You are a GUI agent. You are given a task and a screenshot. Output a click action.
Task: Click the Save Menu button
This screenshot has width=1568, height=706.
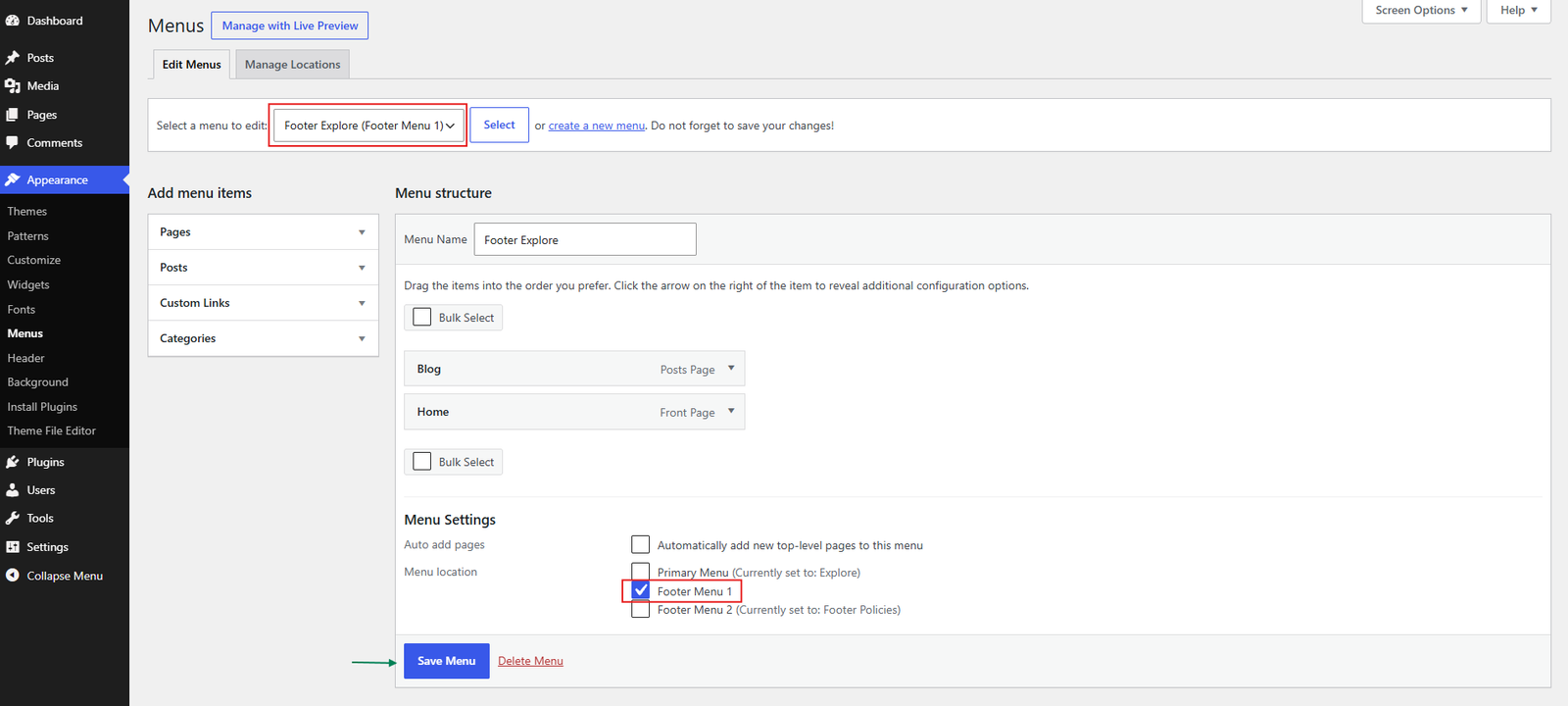point(447,661)
